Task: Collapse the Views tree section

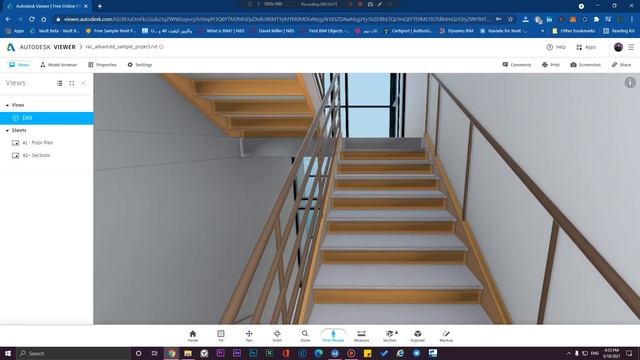Action: click(7, 105)
